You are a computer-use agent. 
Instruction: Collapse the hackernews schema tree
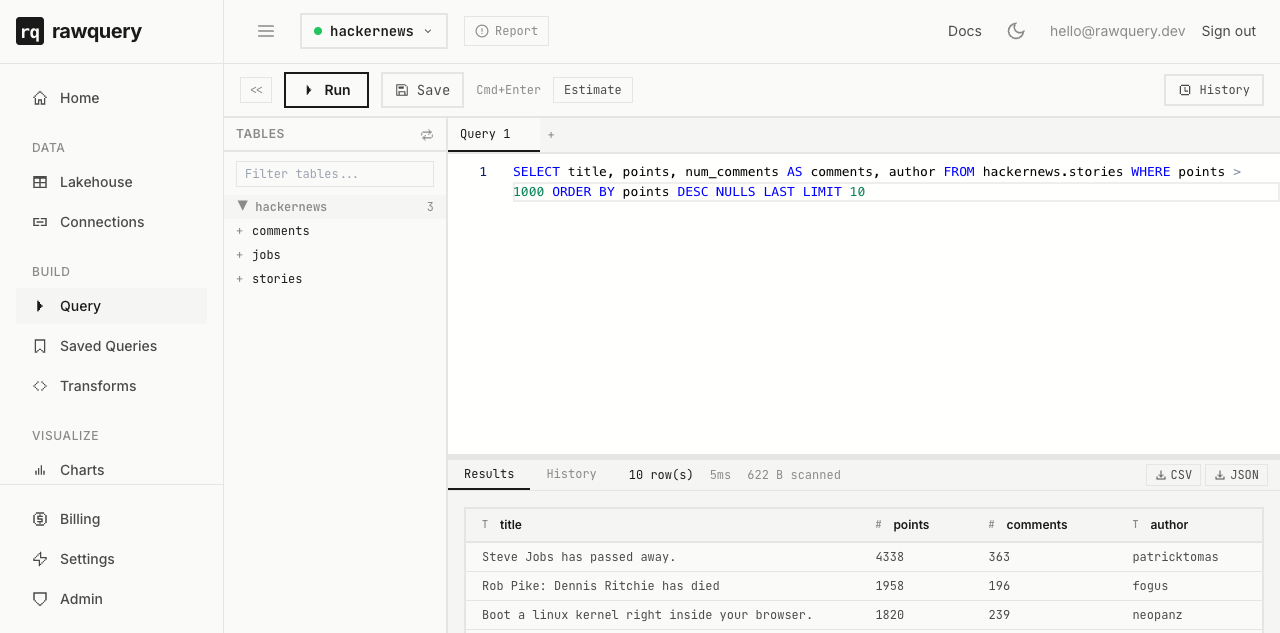coord(335,207)
